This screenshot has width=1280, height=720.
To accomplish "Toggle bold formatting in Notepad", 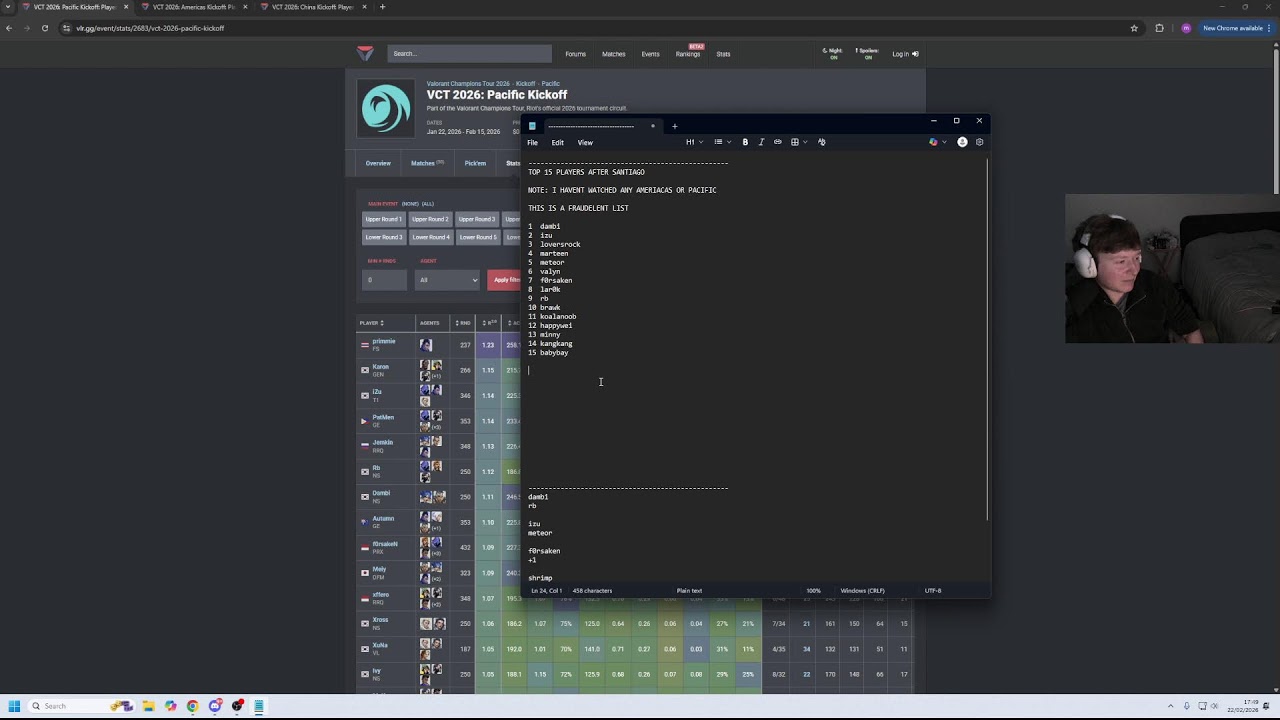I will [745, 142].
